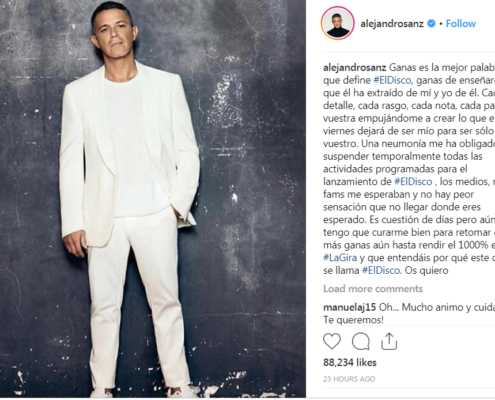This screenshot has height=400, width=495.
Task: Follow the alejandrosanz account
Action: pyautogui.click(x=461, y=24)
